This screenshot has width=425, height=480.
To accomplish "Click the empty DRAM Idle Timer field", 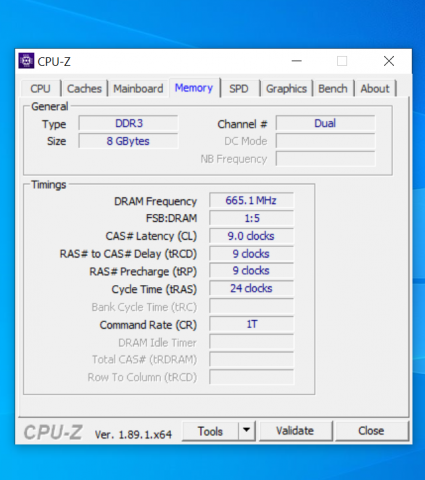I will (x=251, y=342).
